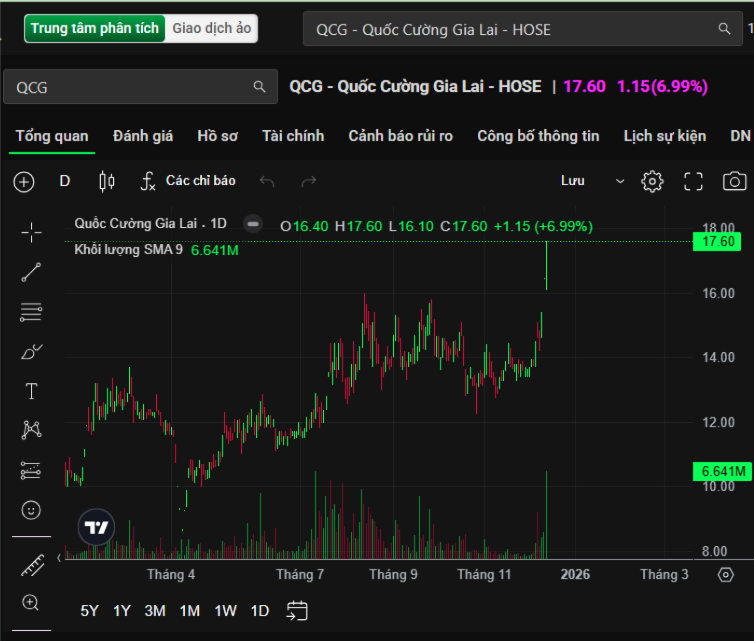Click the QCG symbol search field
The width and height of the screenshot is (754, 641).
[x=130, y=87]
